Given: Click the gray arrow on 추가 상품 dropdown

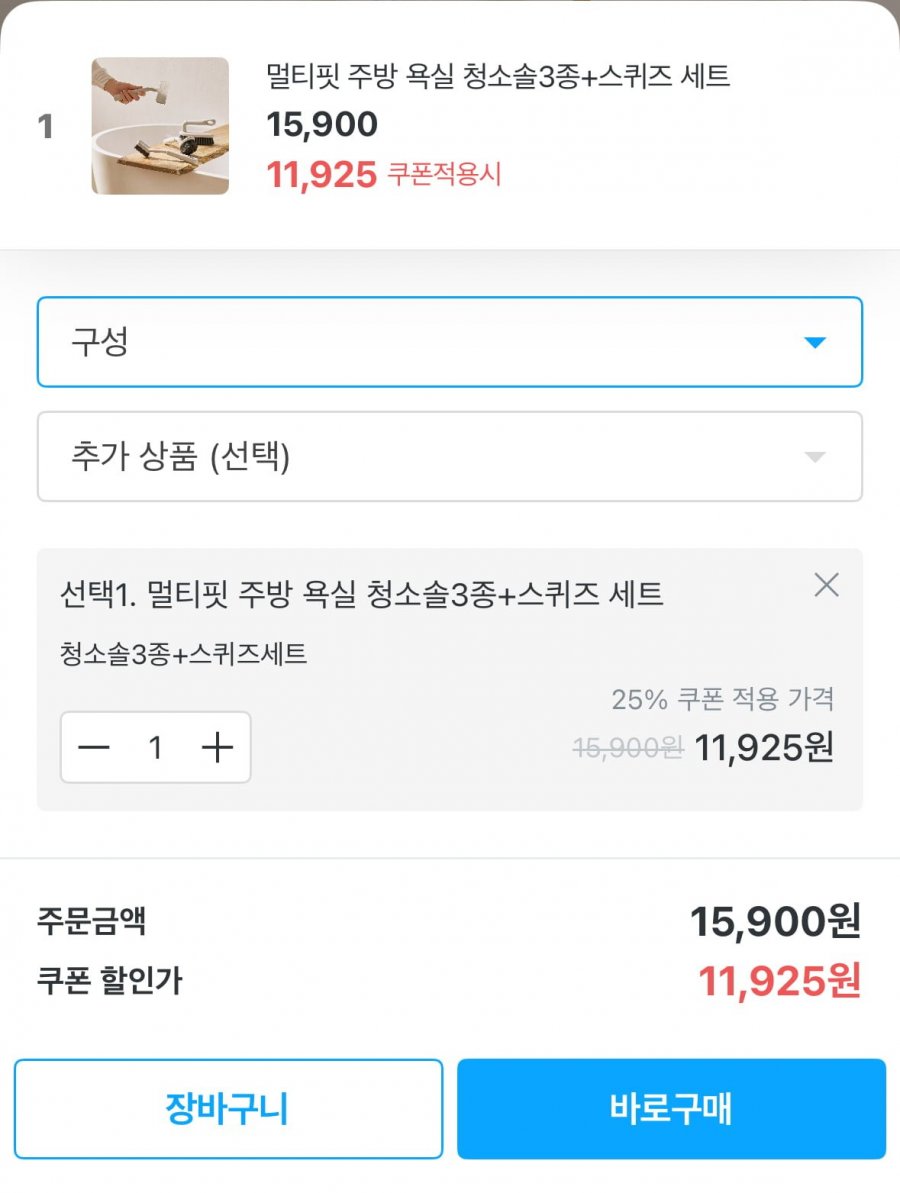Looking at the screenshot, I should pyautogui.click(x=815, y=457).
